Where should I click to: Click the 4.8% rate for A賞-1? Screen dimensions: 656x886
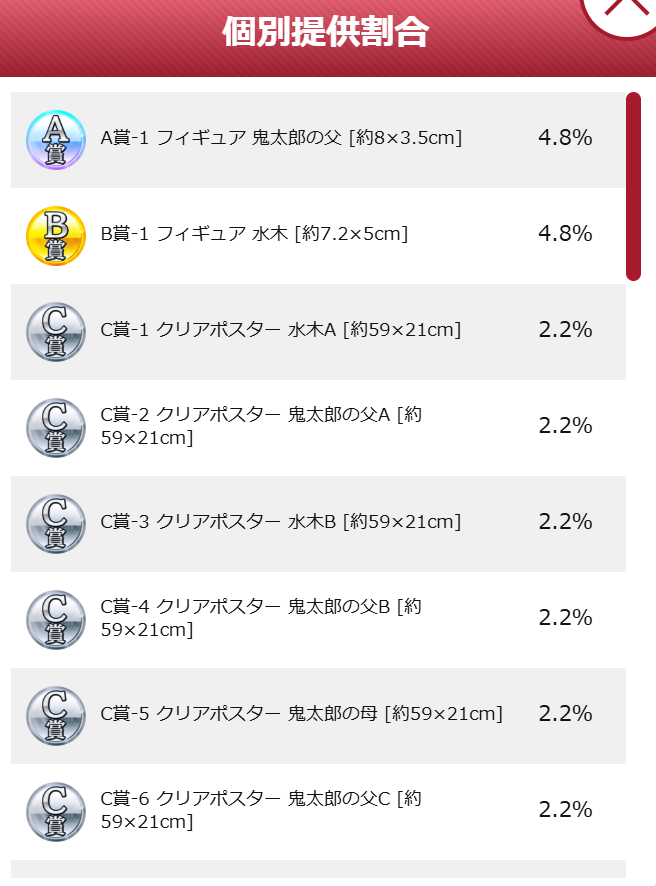(x=566, y=137)
